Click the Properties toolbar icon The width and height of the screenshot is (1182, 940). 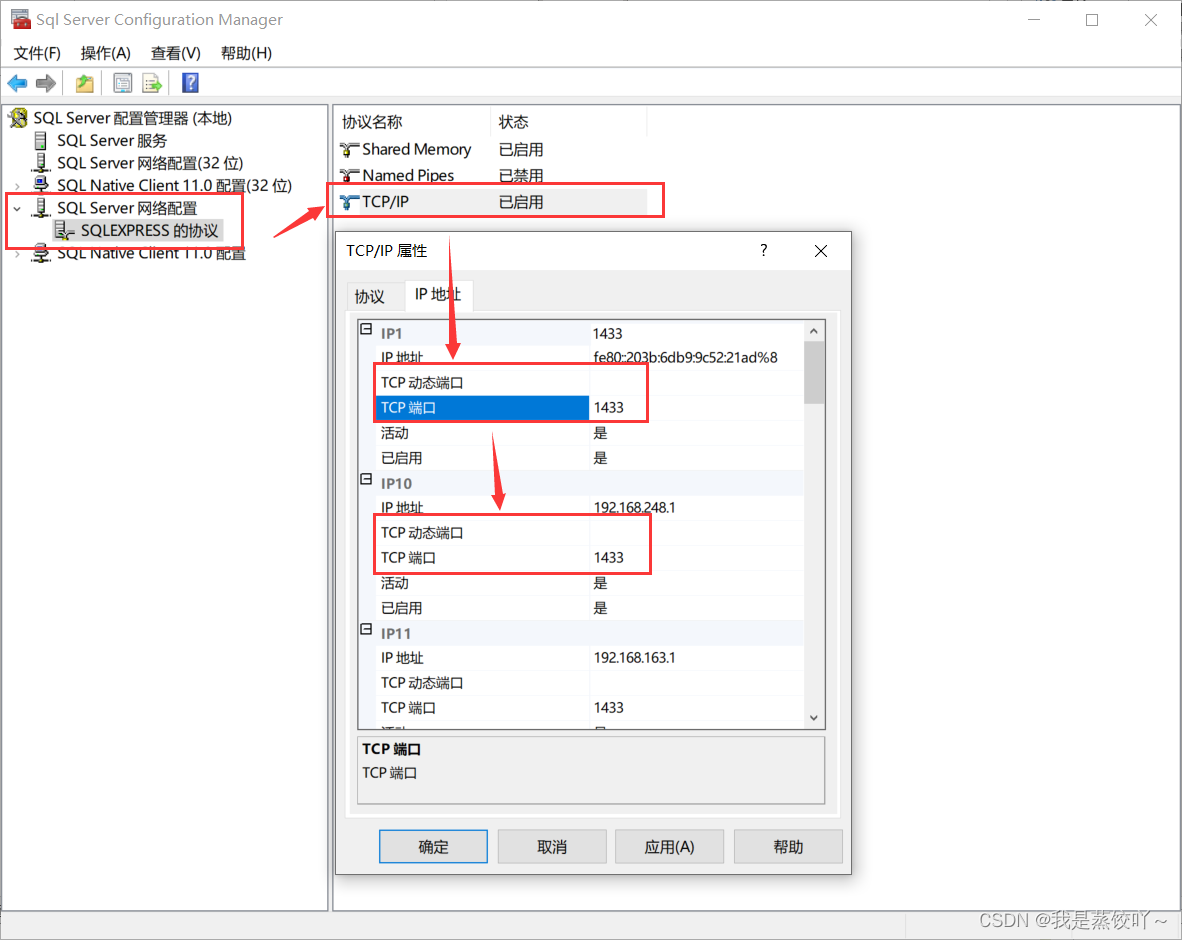122,83
